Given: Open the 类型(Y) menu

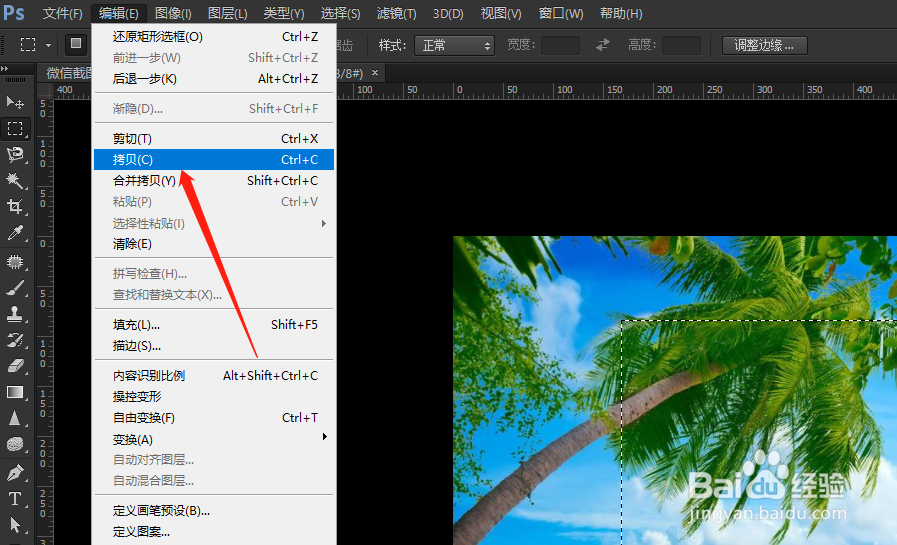Looking at the screenshot, I should pyautogui.click(x=284, y=13).
